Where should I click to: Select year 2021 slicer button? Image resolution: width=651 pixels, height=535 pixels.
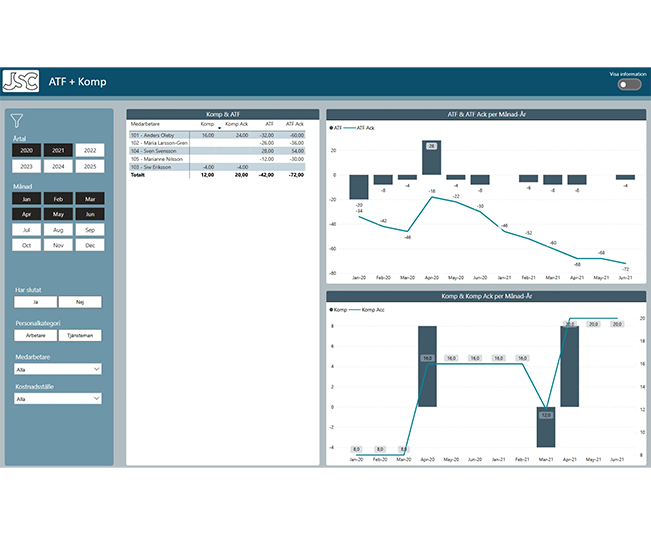tap(58, 150)
